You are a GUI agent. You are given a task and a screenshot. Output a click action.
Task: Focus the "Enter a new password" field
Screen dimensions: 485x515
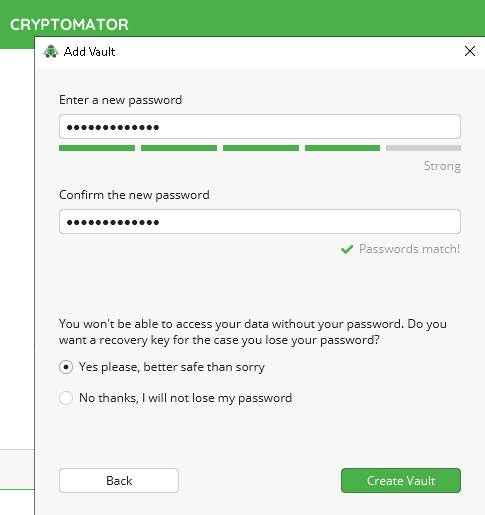(260, 127)
